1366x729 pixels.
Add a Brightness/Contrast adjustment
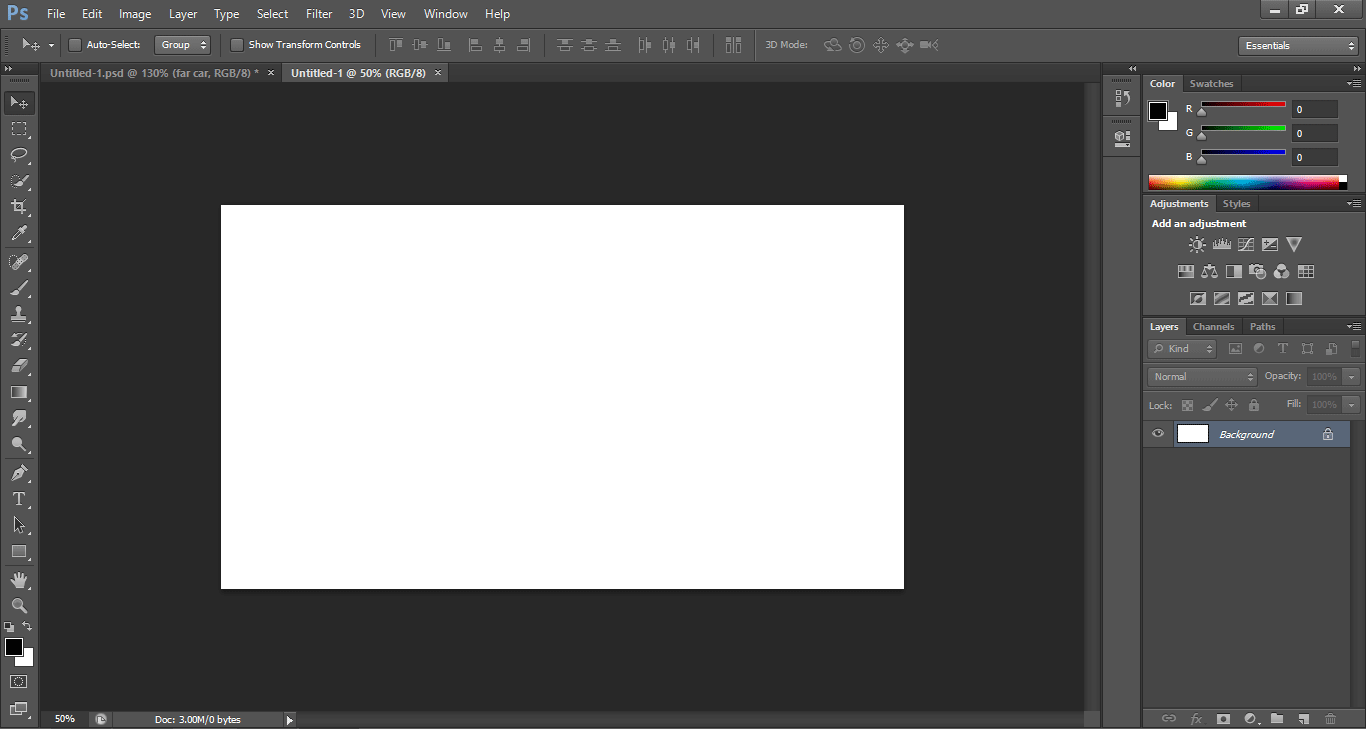tap(1197, 245)
